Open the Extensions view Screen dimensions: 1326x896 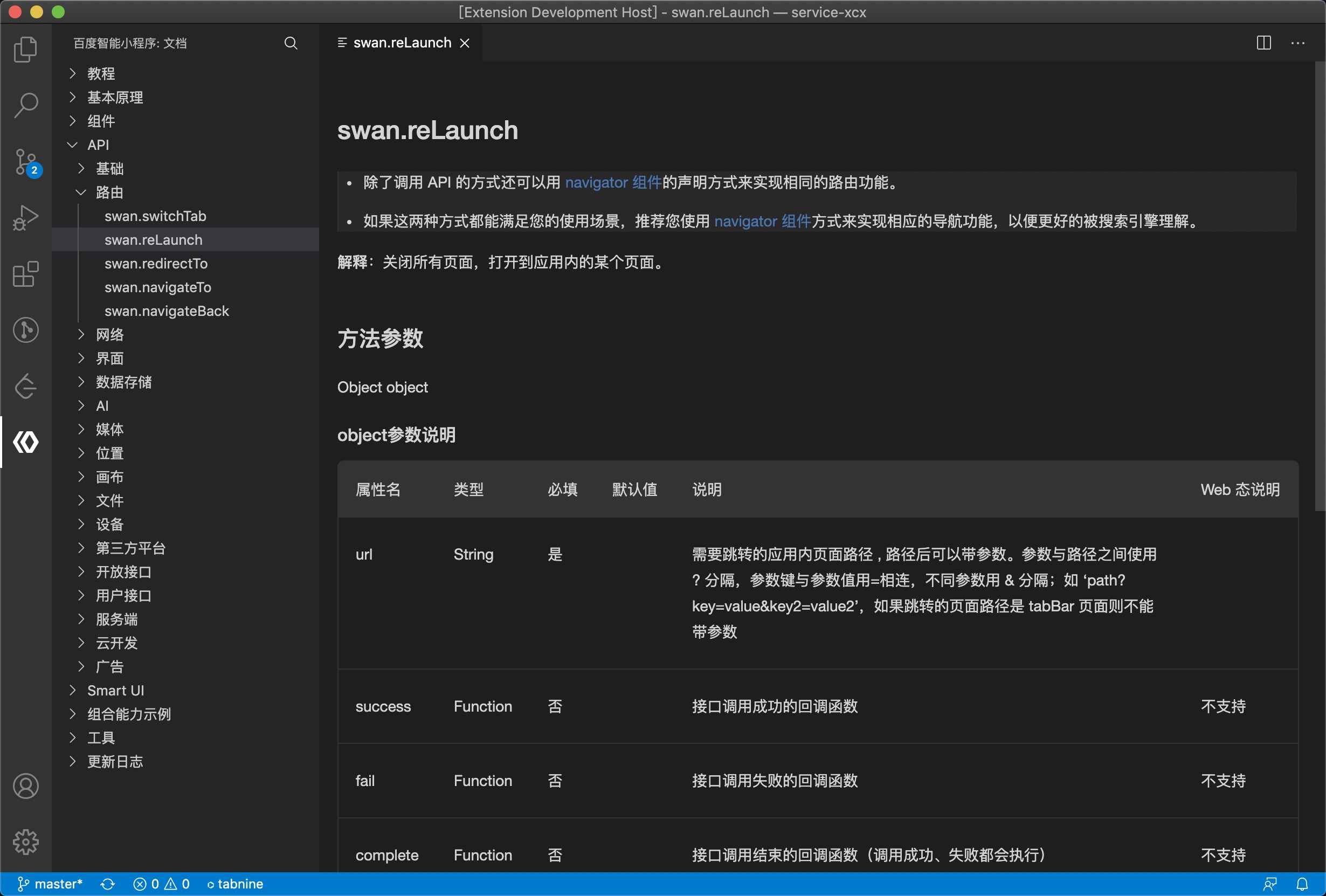(26, 274)
